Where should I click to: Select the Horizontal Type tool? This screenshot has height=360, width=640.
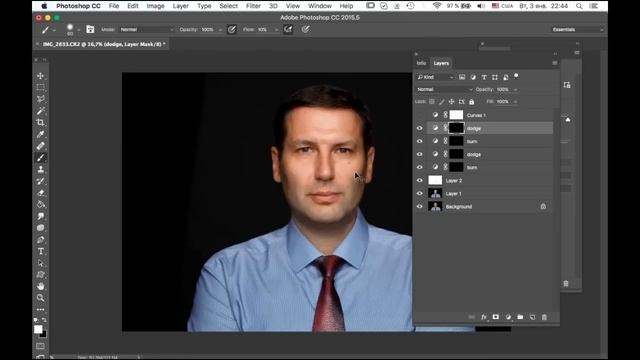pos(40,251)
